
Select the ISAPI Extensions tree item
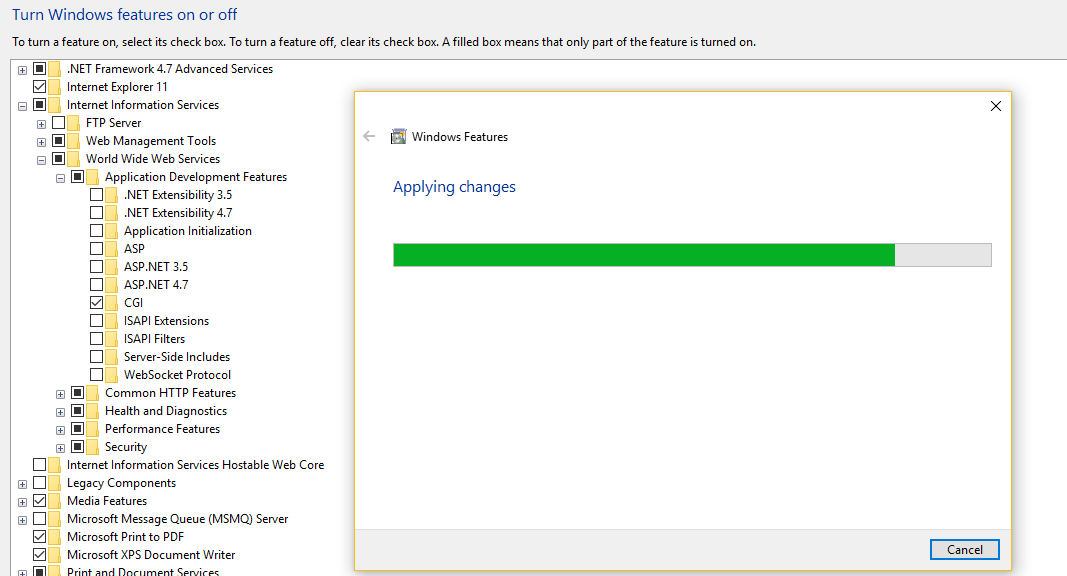pyautogui.click(x=166, y=321)
